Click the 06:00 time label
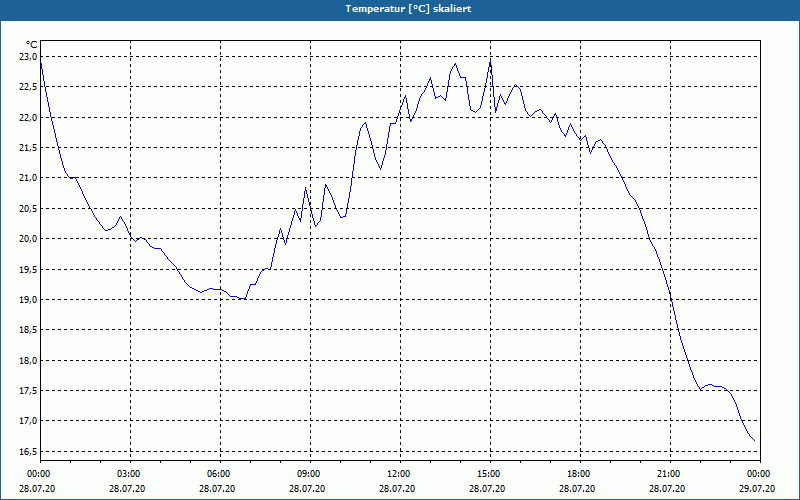The width and height of the screenshot is (800, 500). (x=220, y=474)
